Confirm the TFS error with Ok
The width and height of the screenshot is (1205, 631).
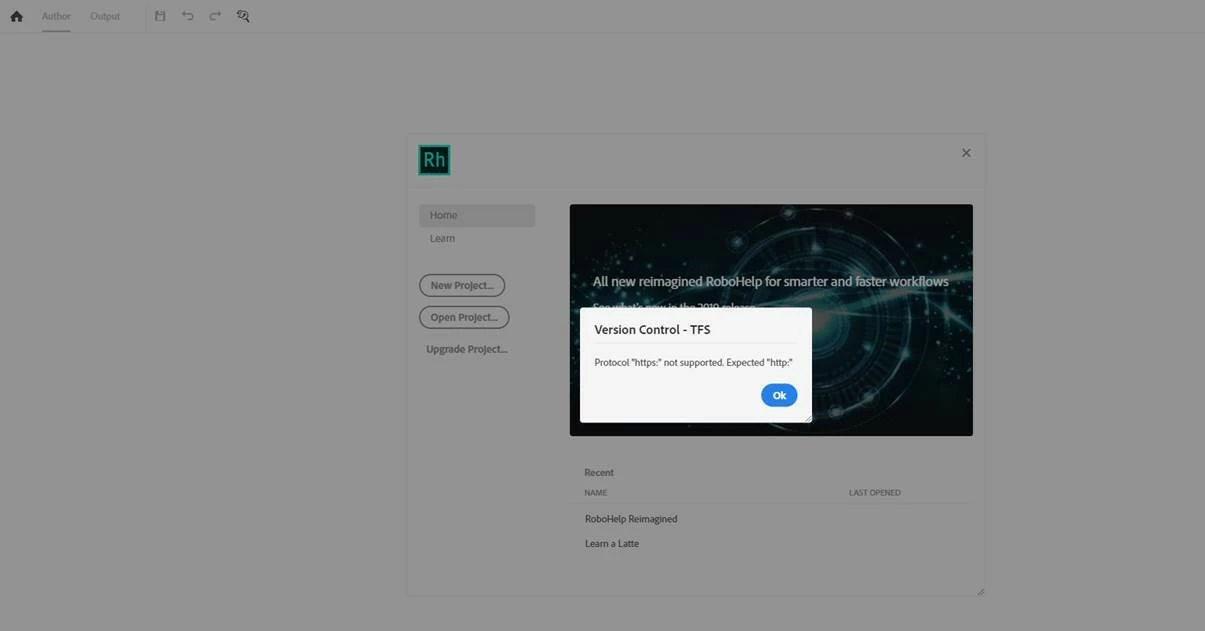point(779,395)
